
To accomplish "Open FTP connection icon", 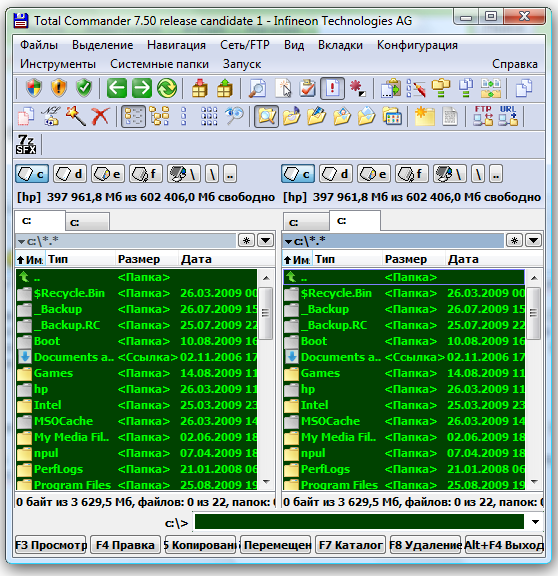I will click(483, 116).
